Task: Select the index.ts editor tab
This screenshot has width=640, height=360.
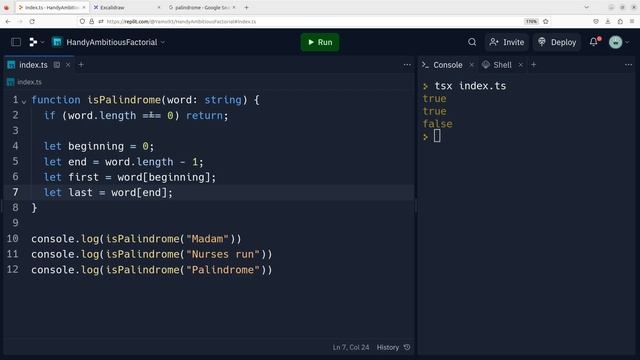Action: (33, 65)
